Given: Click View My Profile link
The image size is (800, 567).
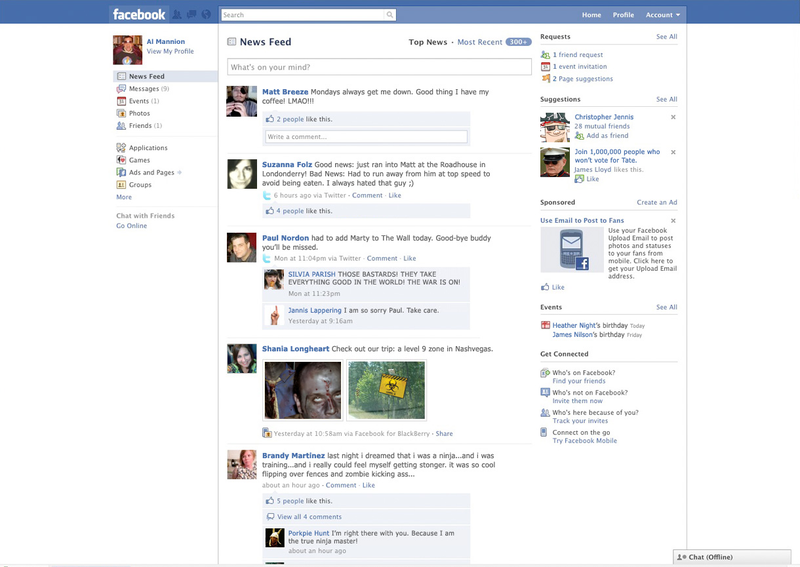Looking at the screenshot, I should [170, 51].
